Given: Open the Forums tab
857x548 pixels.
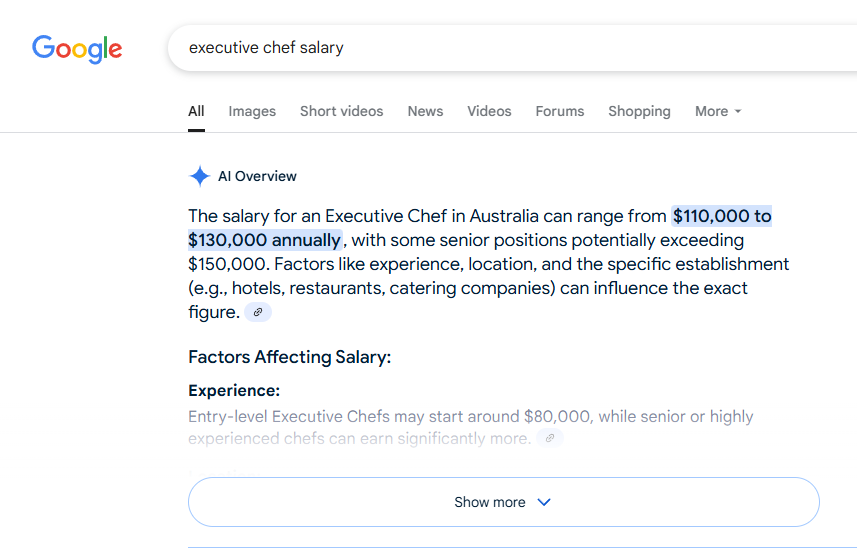Looking at the screenshot, I should pos(559,111).
